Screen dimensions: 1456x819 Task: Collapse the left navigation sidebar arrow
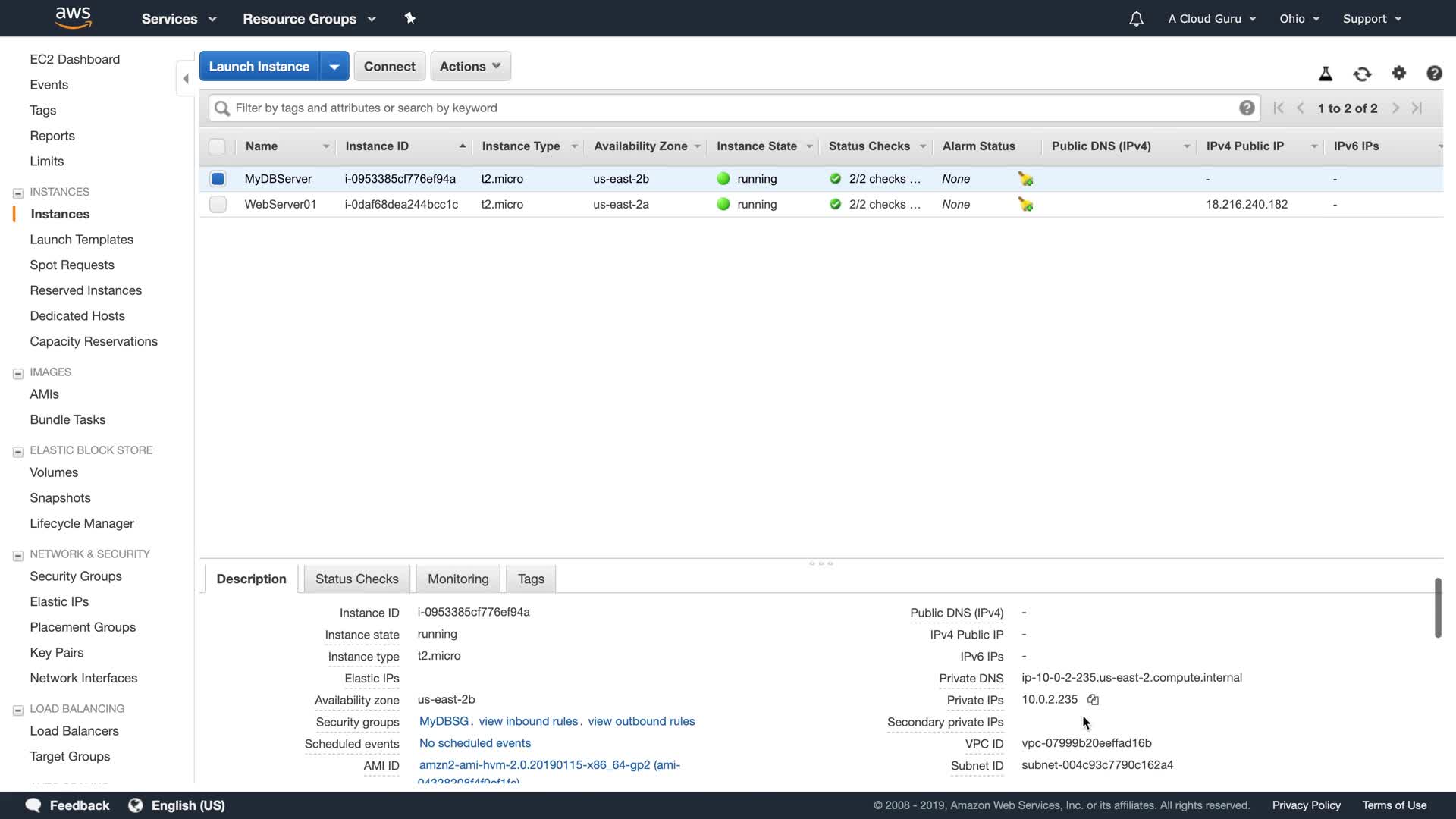(x=186, y=79)
